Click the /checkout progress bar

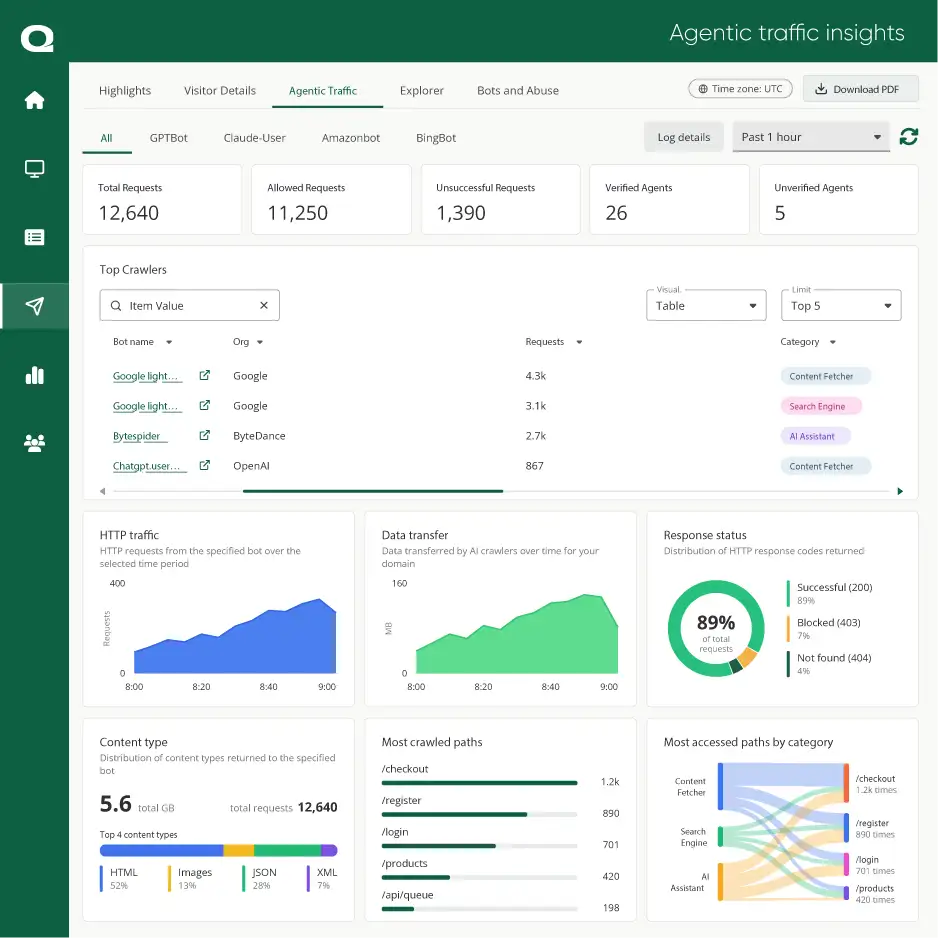click(479, 782)
